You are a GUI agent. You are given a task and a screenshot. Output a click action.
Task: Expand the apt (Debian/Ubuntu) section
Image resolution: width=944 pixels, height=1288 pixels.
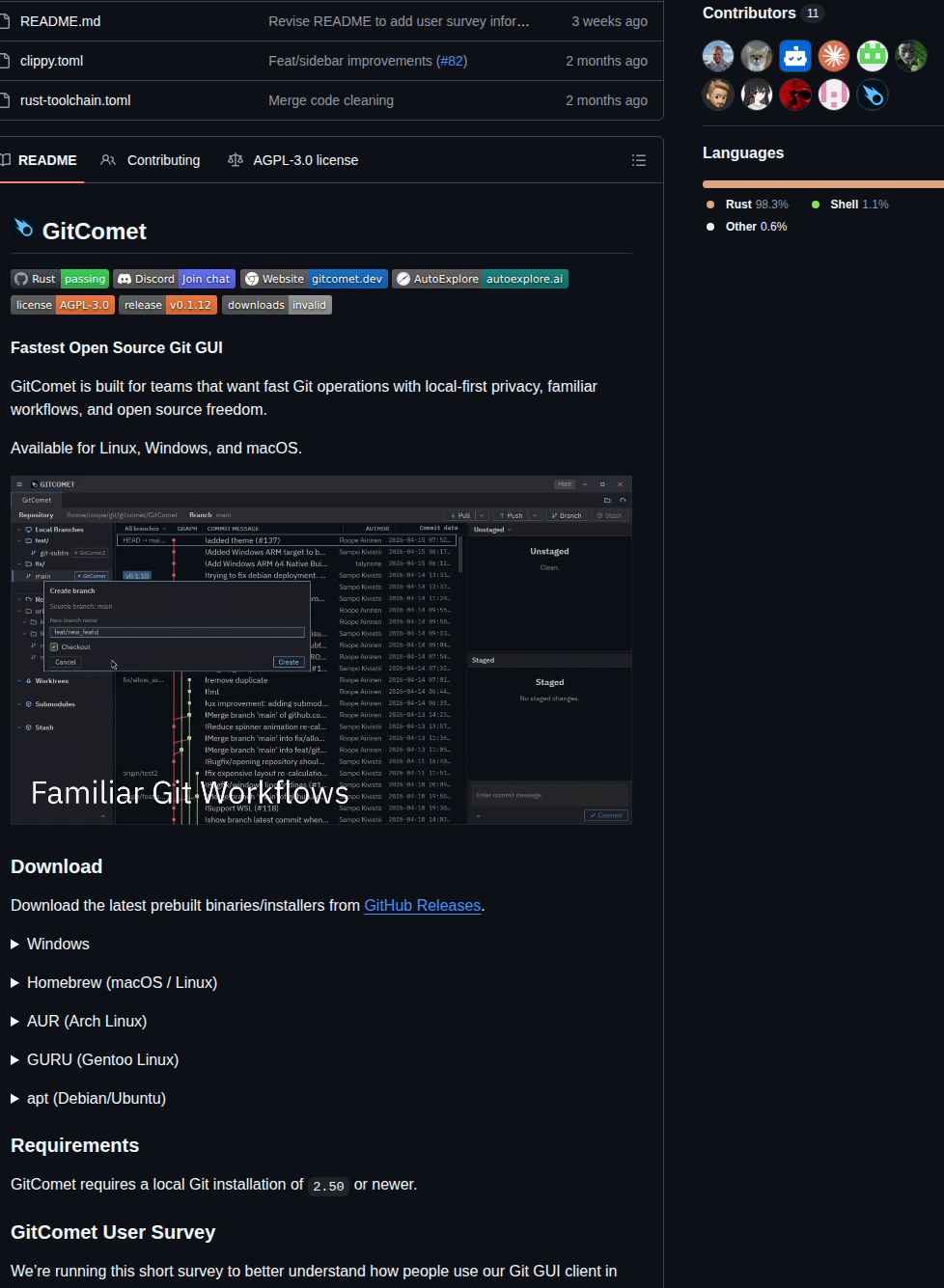click(x=89, y=1098)
